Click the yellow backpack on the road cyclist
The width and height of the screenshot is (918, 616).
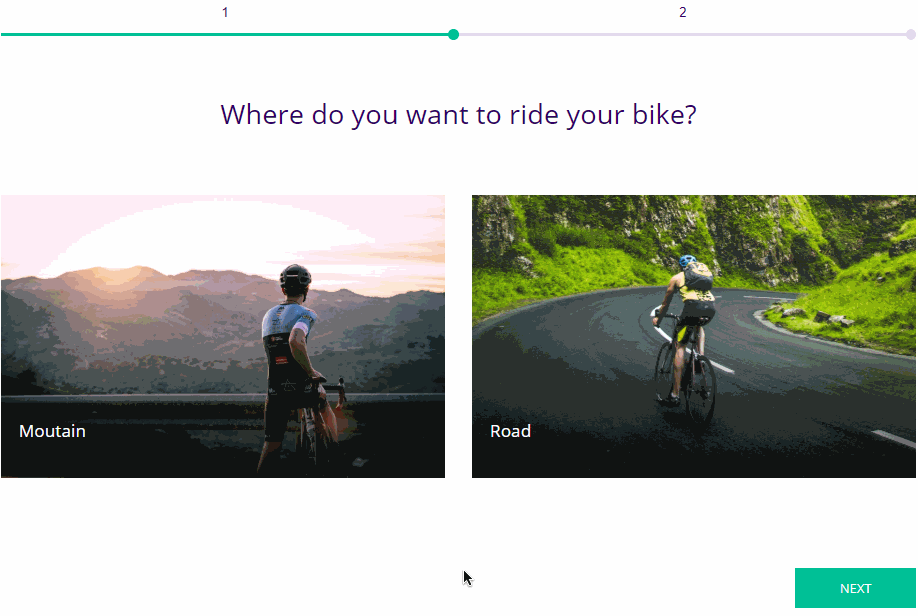tap(699, 276)
